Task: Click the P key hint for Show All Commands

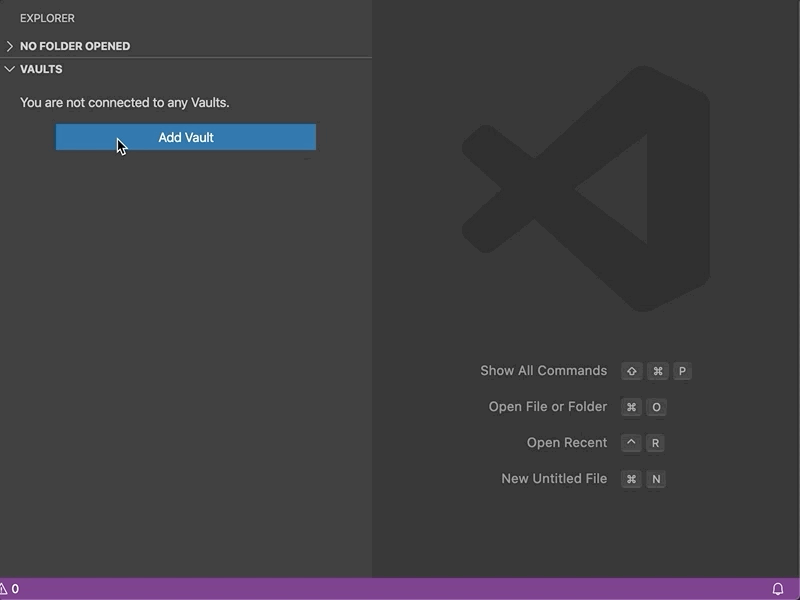Action: coord(682,371)
